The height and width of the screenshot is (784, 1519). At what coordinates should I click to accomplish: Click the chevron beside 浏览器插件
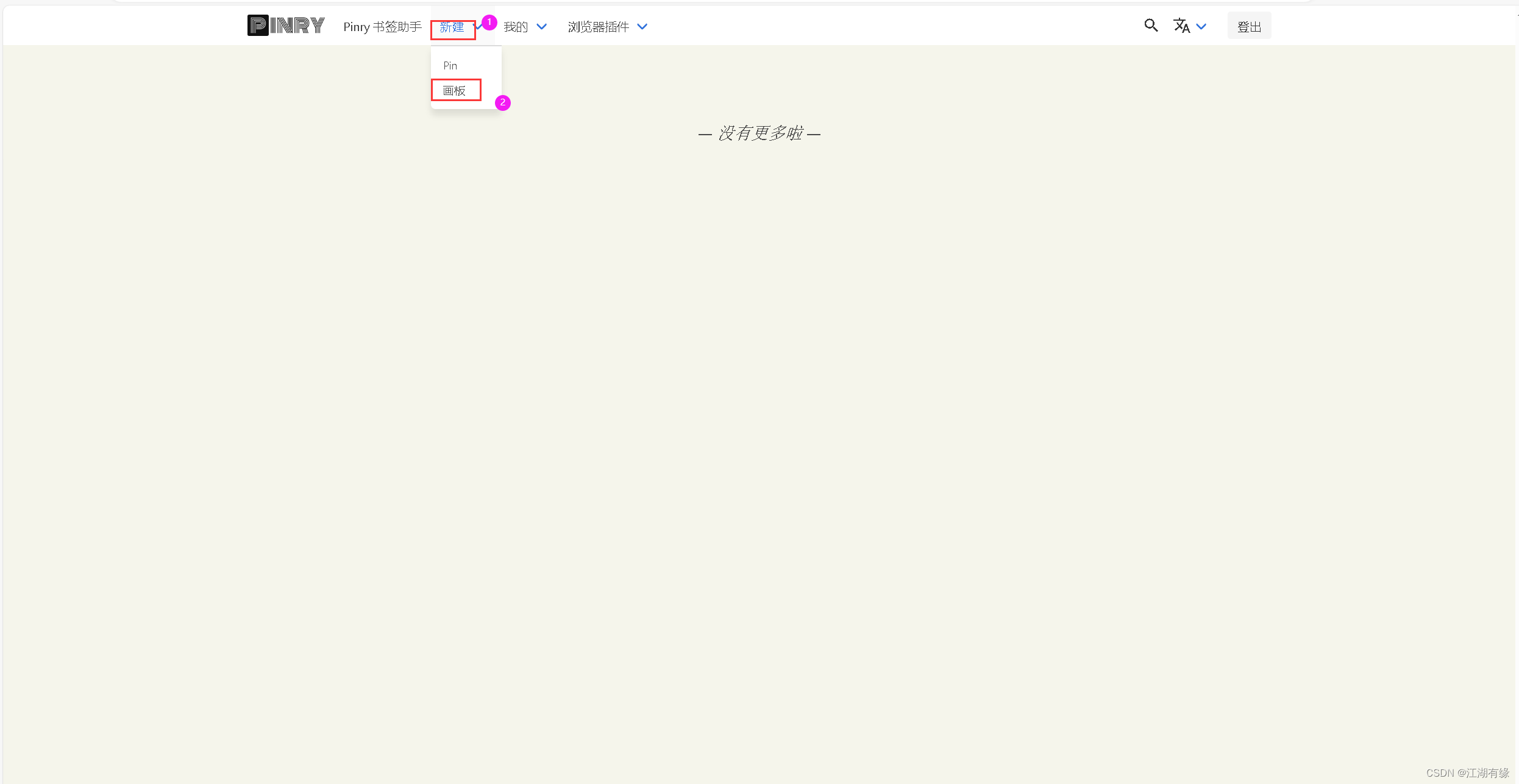(642, 27)
